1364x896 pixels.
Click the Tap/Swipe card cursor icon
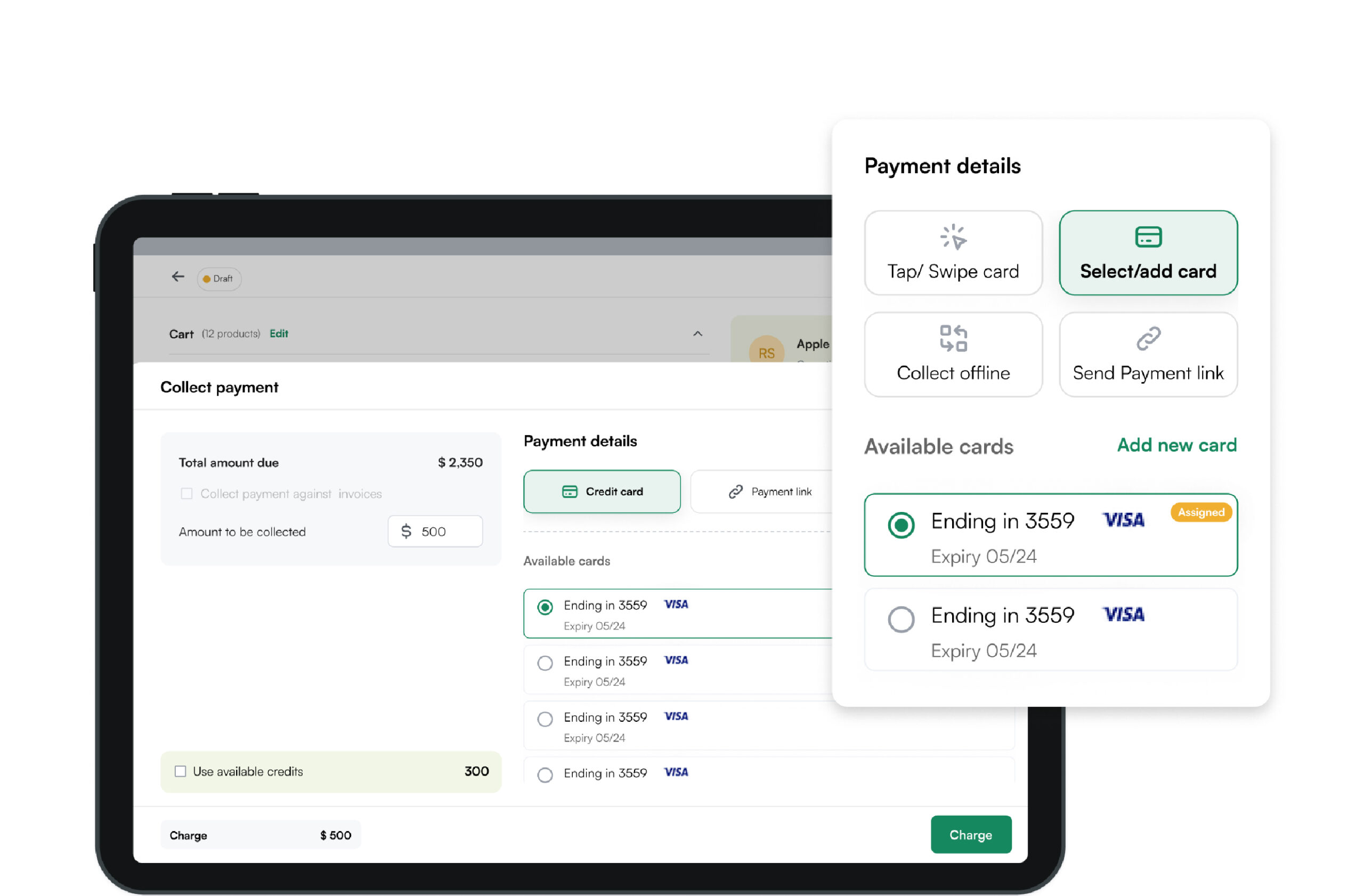point(953,237)
